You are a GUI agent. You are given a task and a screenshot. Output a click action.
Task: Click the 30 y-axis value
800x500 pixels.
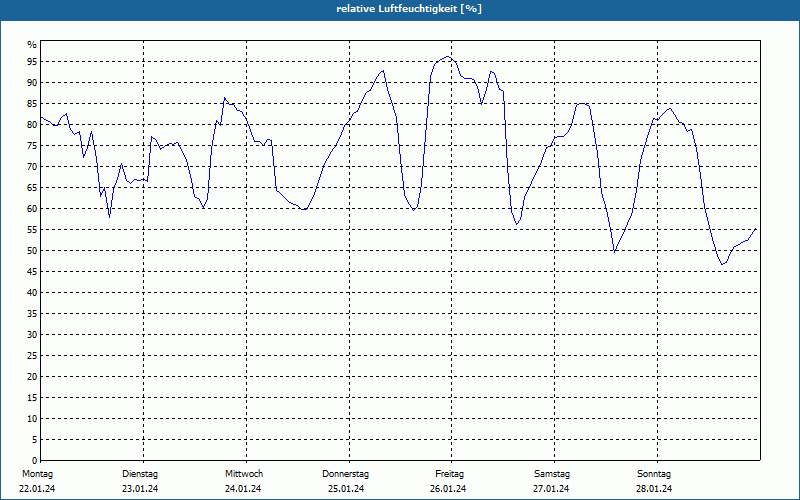tap(32, 335)
